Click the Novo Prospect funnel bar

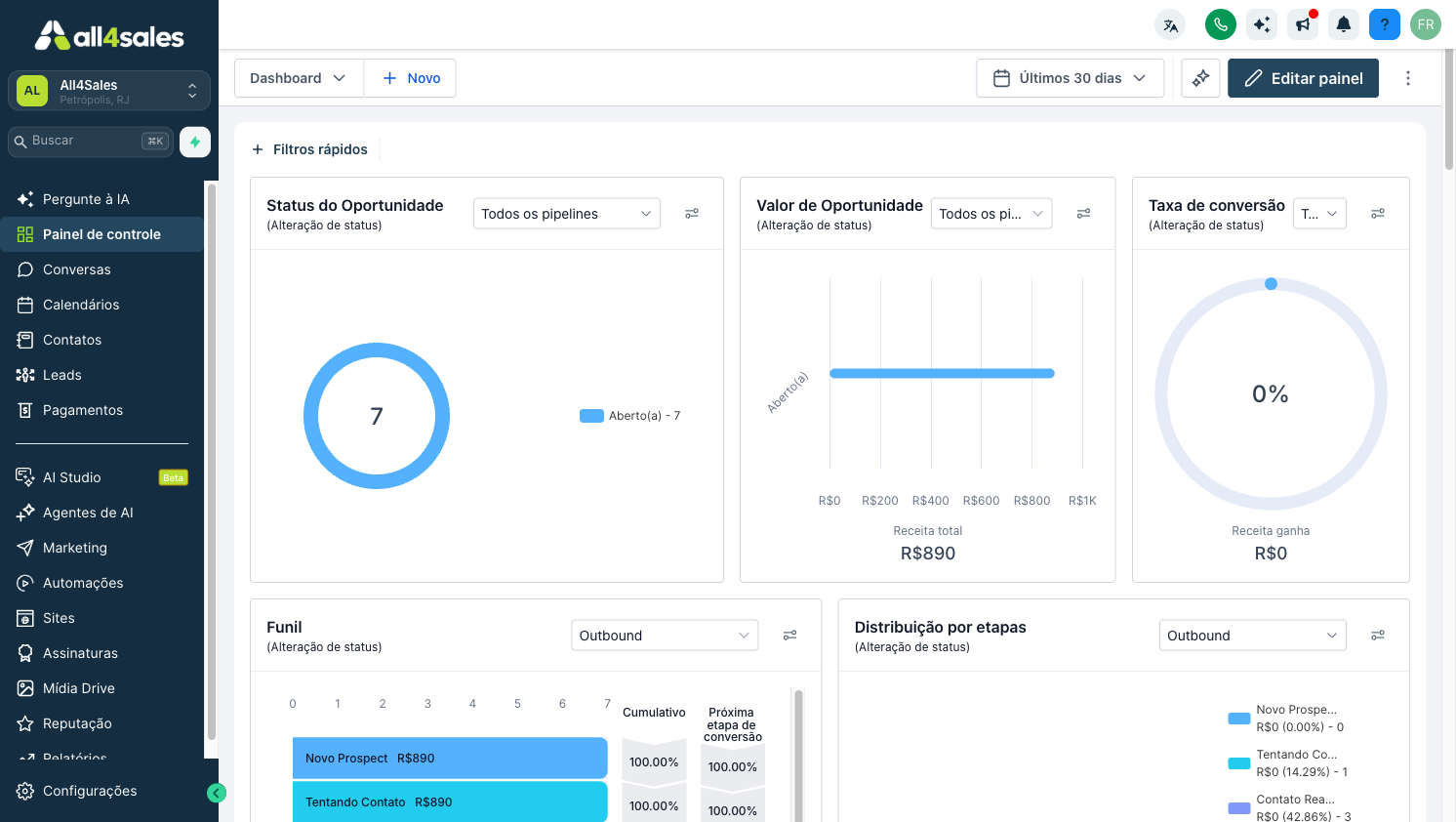click(450, 758)
